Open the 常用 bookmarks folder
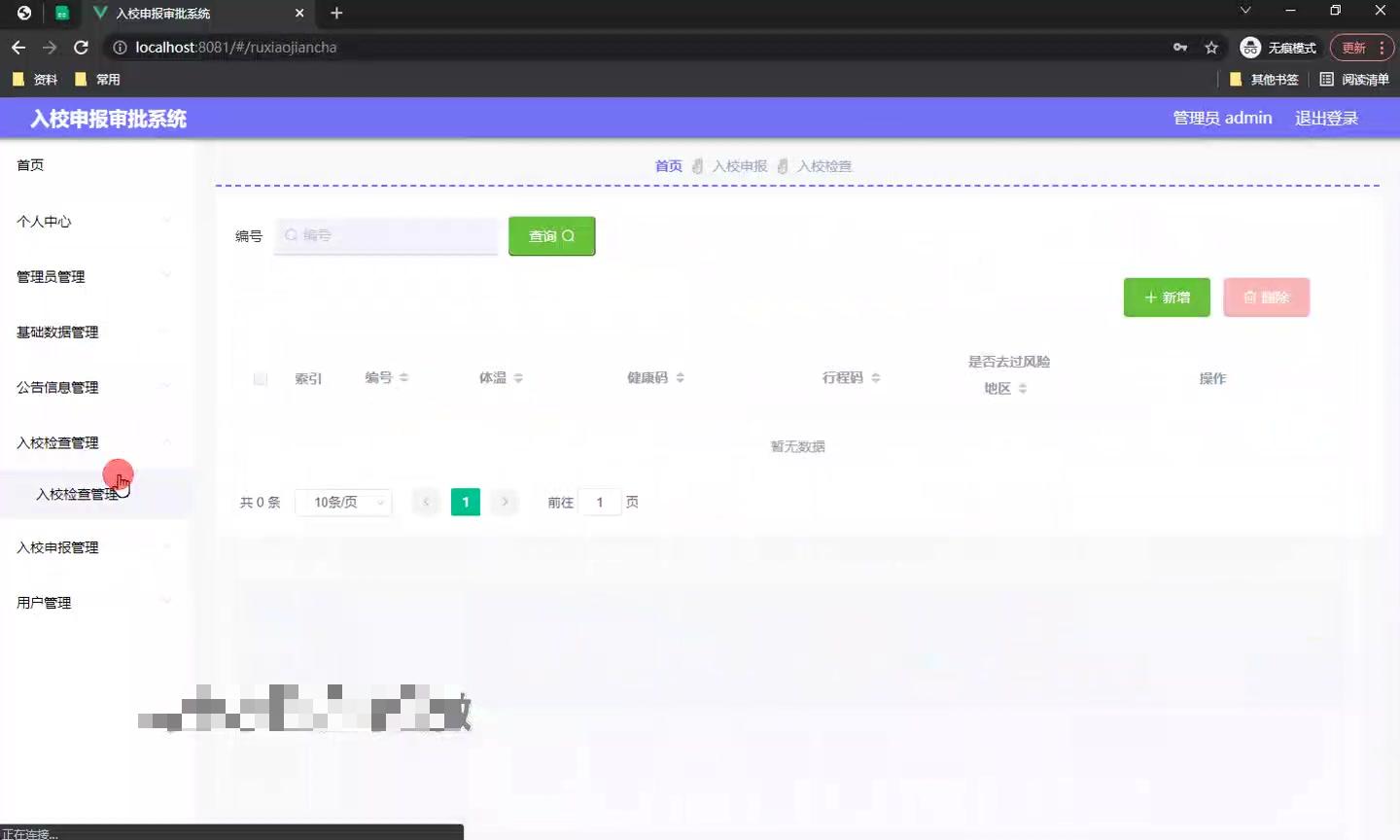Screen dimensions: 1400x840 click(x=97, y=80)
